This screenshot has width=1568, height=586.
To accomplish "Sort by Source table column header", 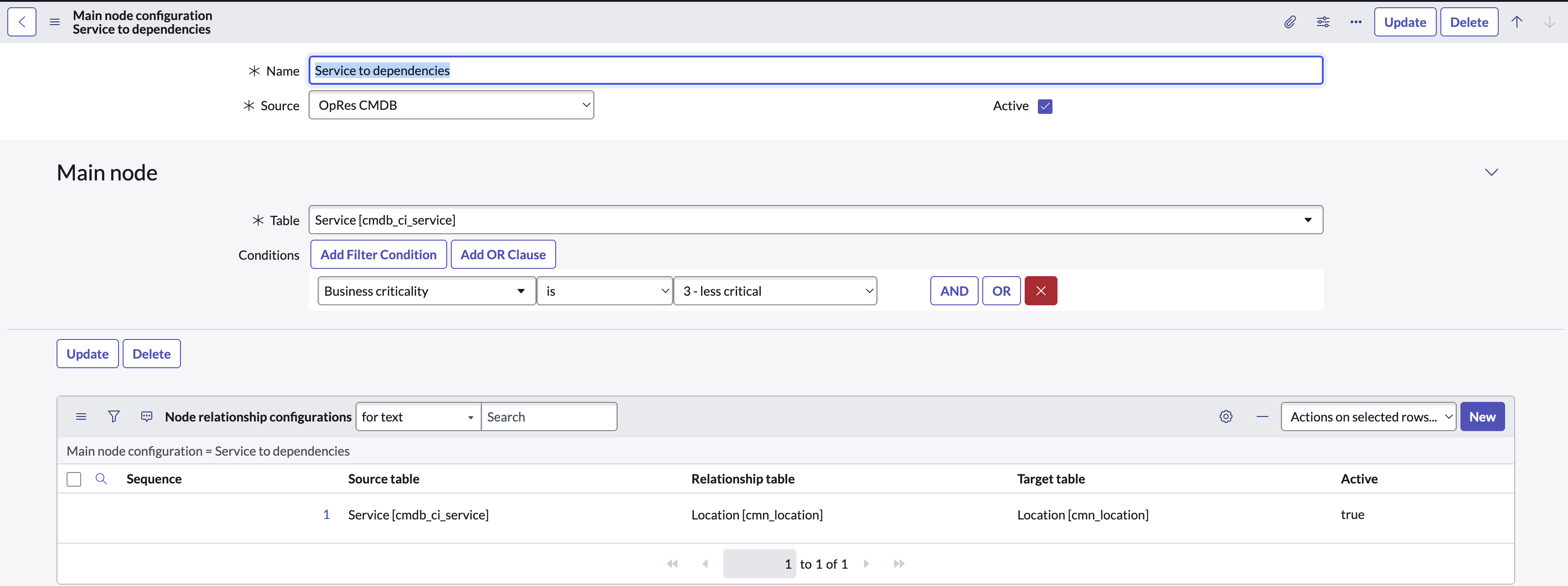I will (x=383, y=479).
